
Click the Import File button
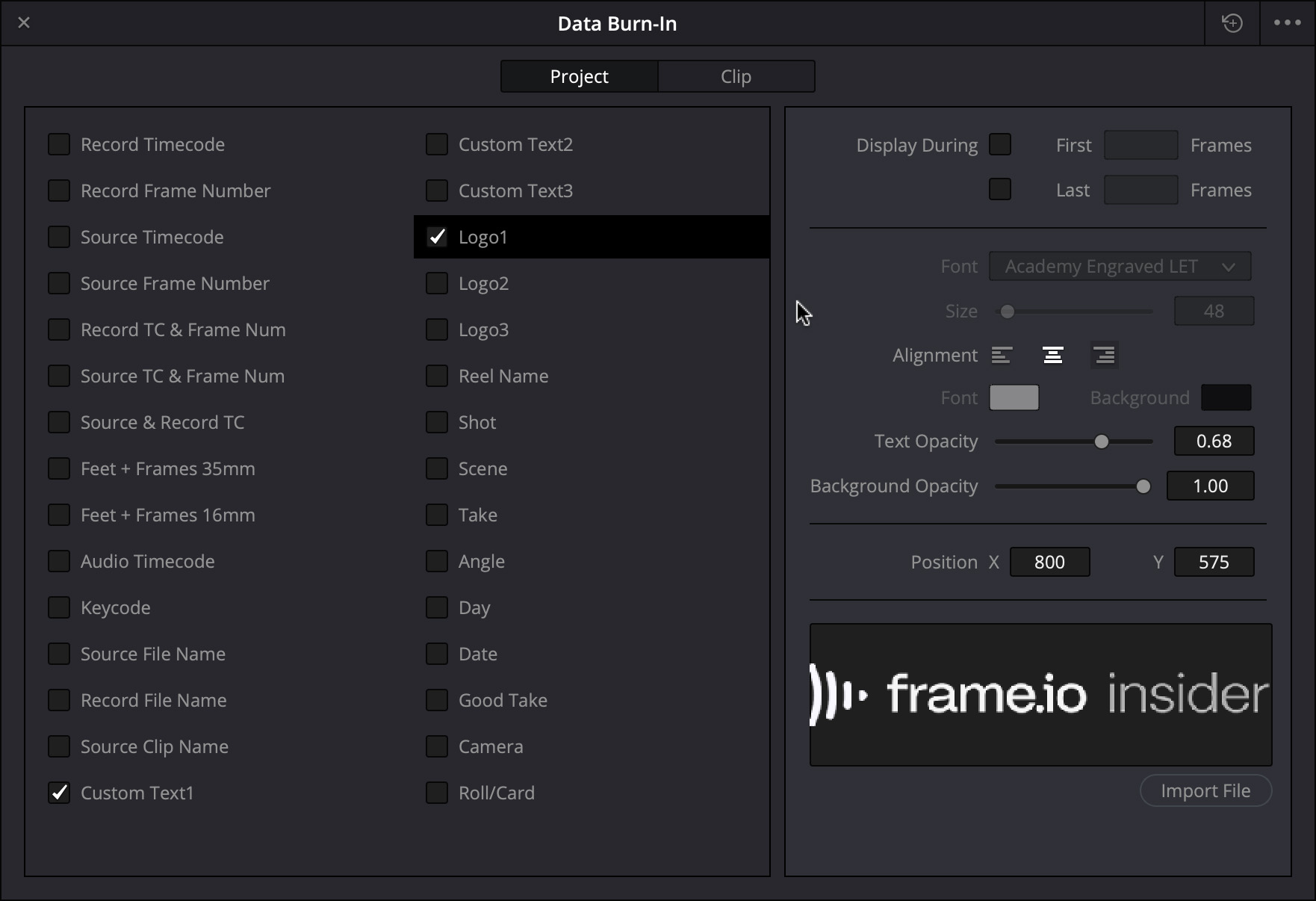[1205, 790]
